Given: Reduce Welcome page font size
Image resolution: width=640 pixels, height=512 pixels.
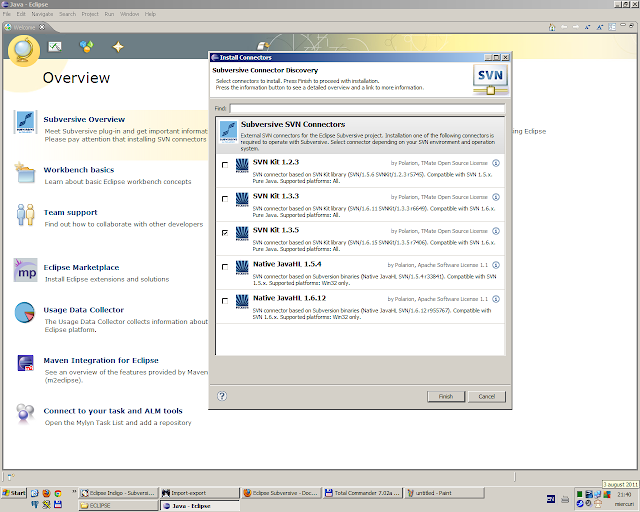Looking at the screenshot, I should [588, 27].
